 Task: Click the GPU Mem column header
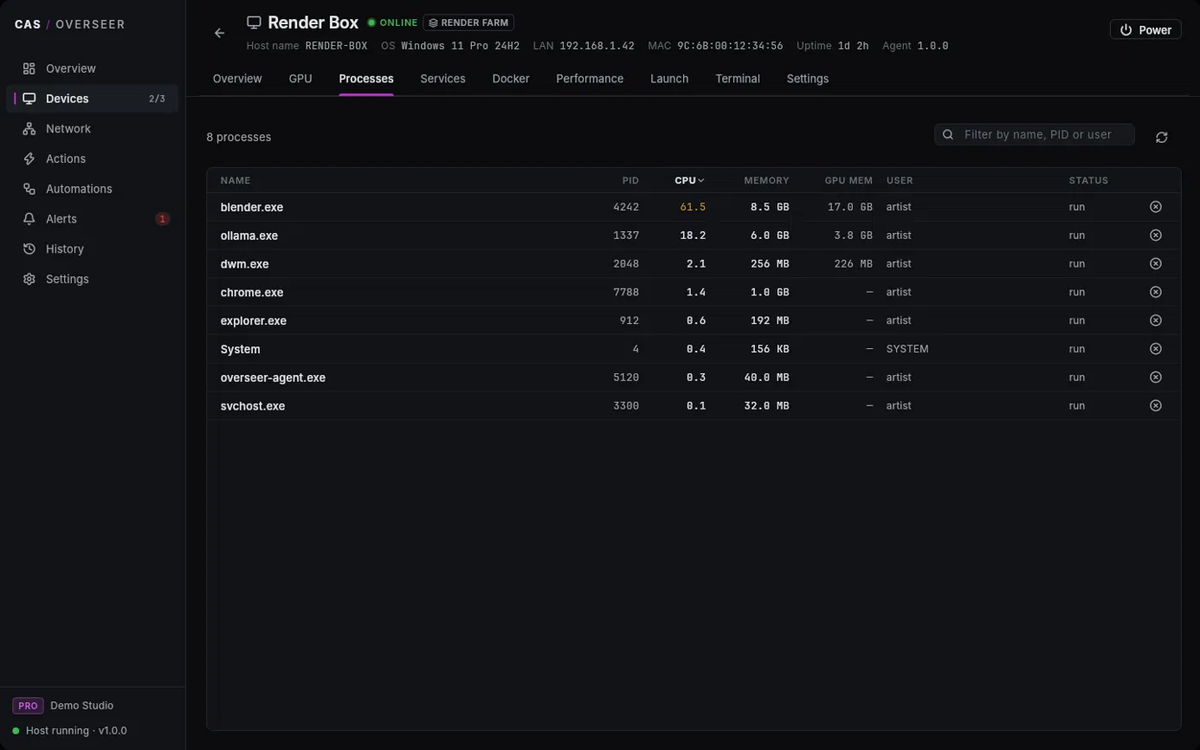pyautogui.click(x=849, y=181)
